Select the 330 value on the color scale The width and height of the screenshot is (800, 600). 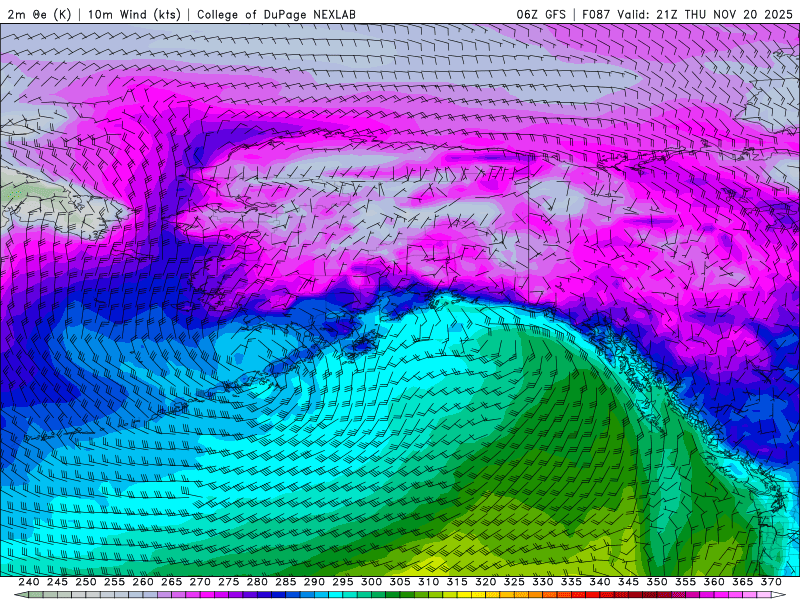point(543,582)
